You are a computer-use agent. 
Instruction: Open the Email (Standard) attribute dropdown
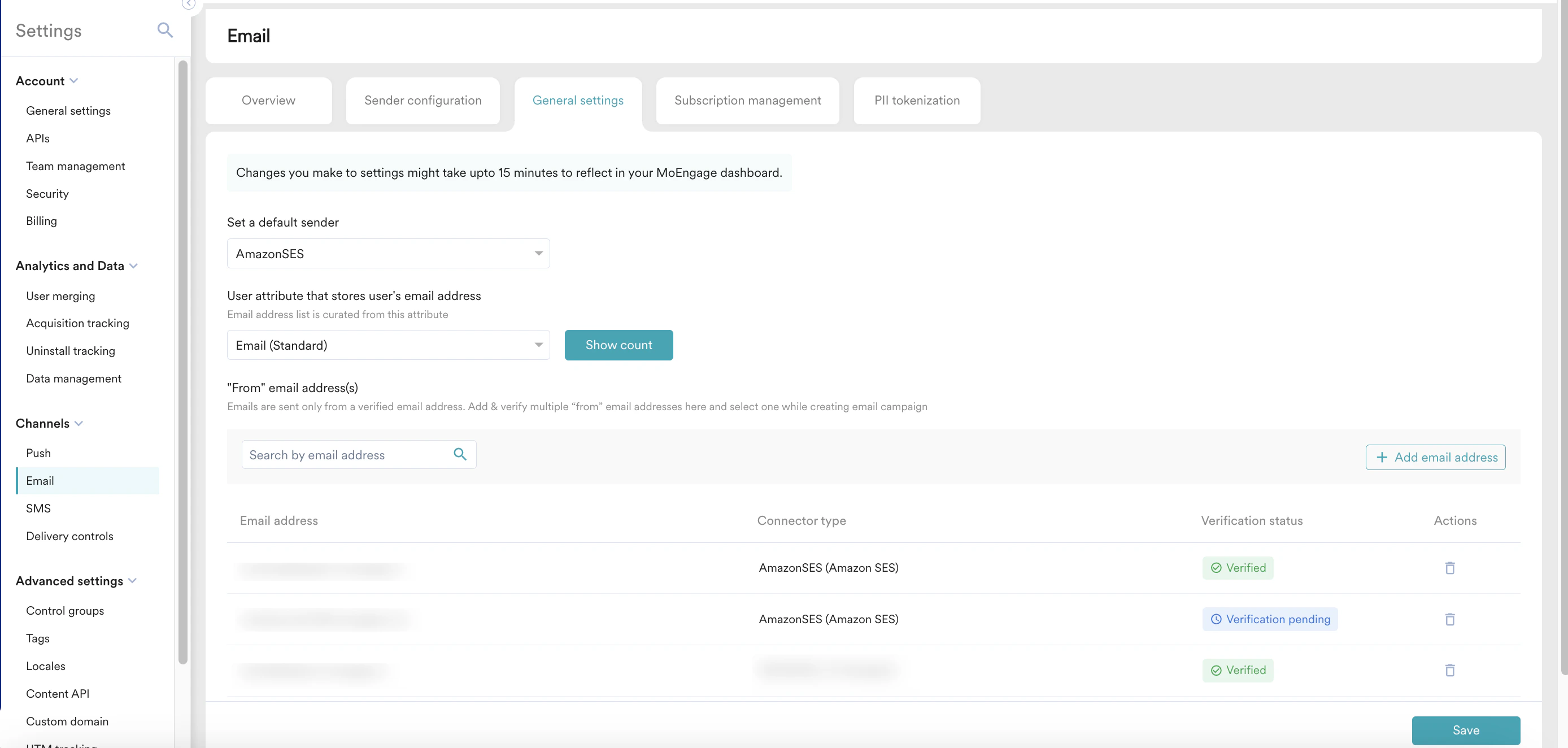click(389, 345)
